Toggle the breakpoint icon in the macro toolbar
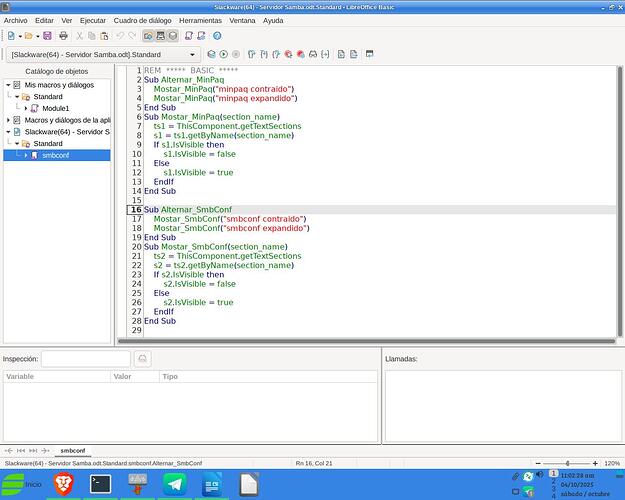This screenshot has width=625, height=500. point(289,54)
